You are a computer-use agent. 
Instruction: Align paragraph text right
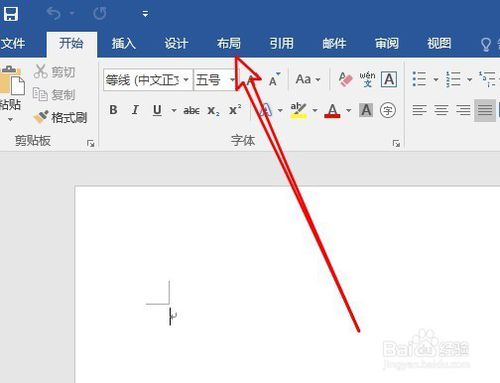point(463,110)
